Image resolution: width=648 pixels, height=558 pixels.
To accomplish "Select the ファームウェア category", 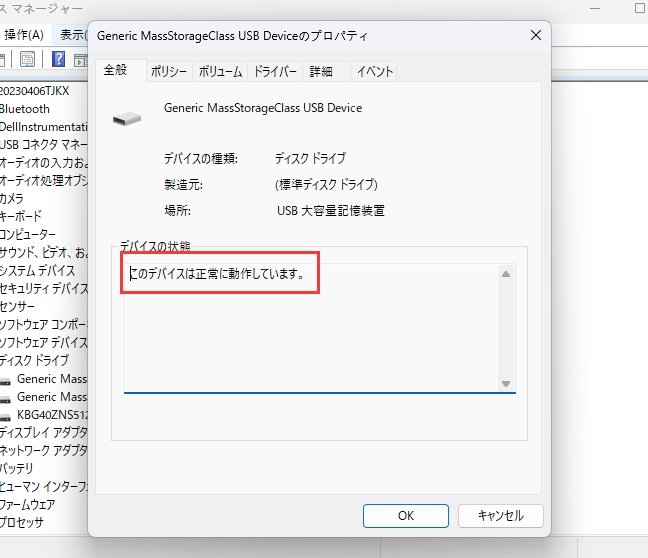I will 27,504.
